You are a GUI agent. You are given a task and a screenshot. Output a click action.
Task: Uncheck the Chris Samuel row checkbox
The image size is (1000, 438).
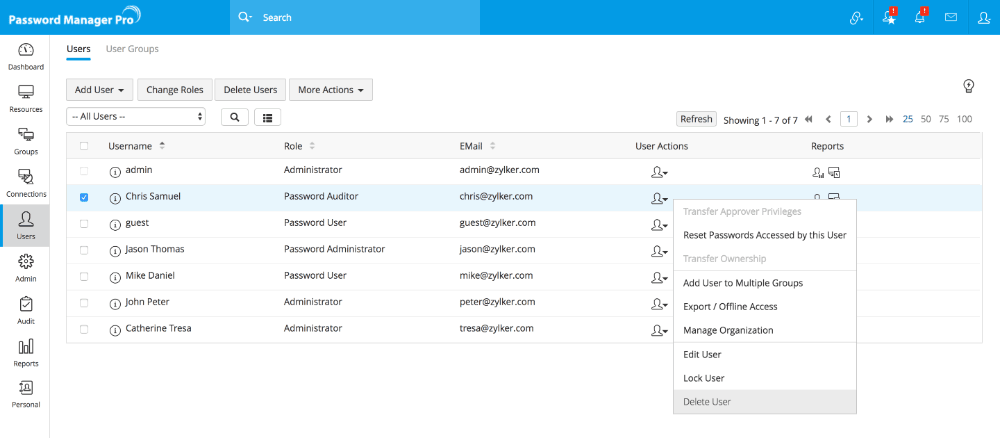pos(84,198)
